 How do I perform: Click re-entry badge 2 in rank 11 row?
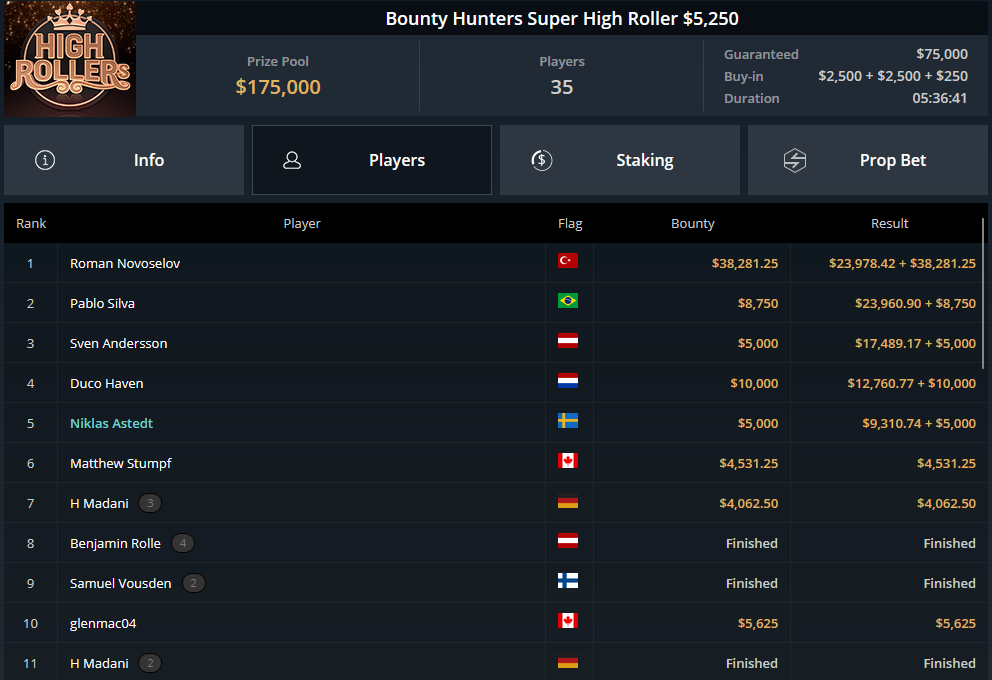150,663
